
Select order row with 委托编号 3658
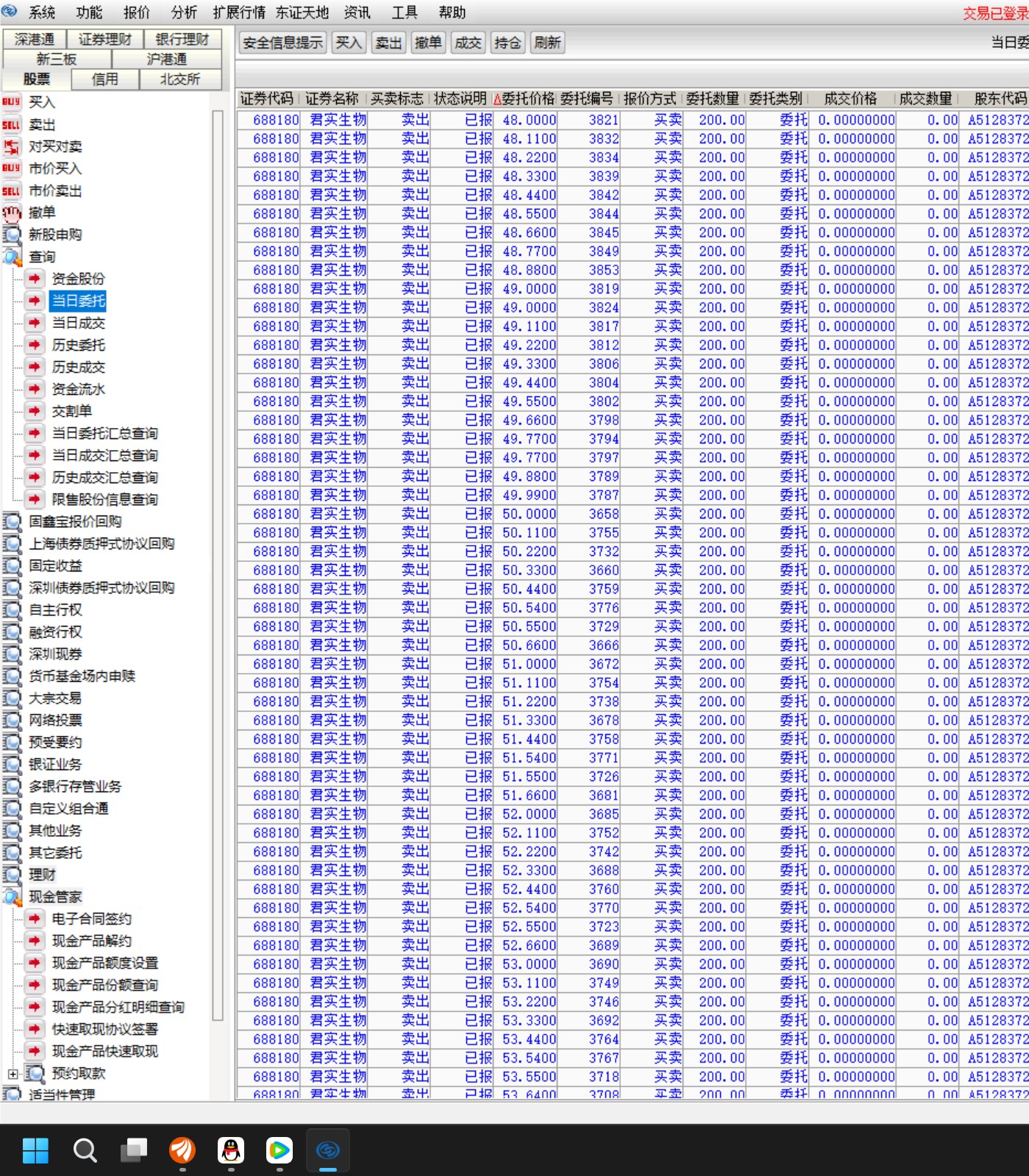(633, 514)
